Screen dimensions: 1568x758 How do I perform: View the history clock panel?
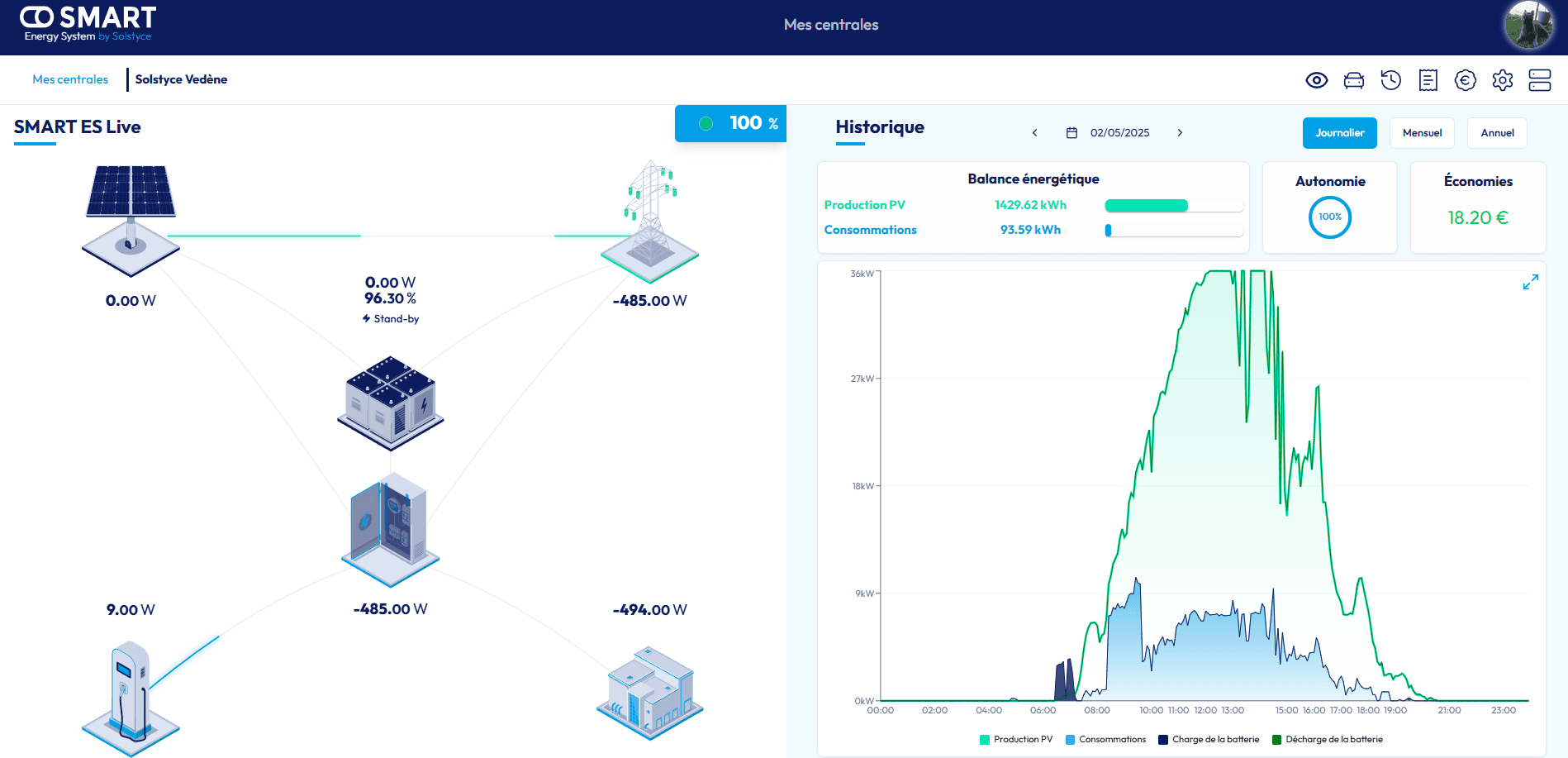[1390, 80]
